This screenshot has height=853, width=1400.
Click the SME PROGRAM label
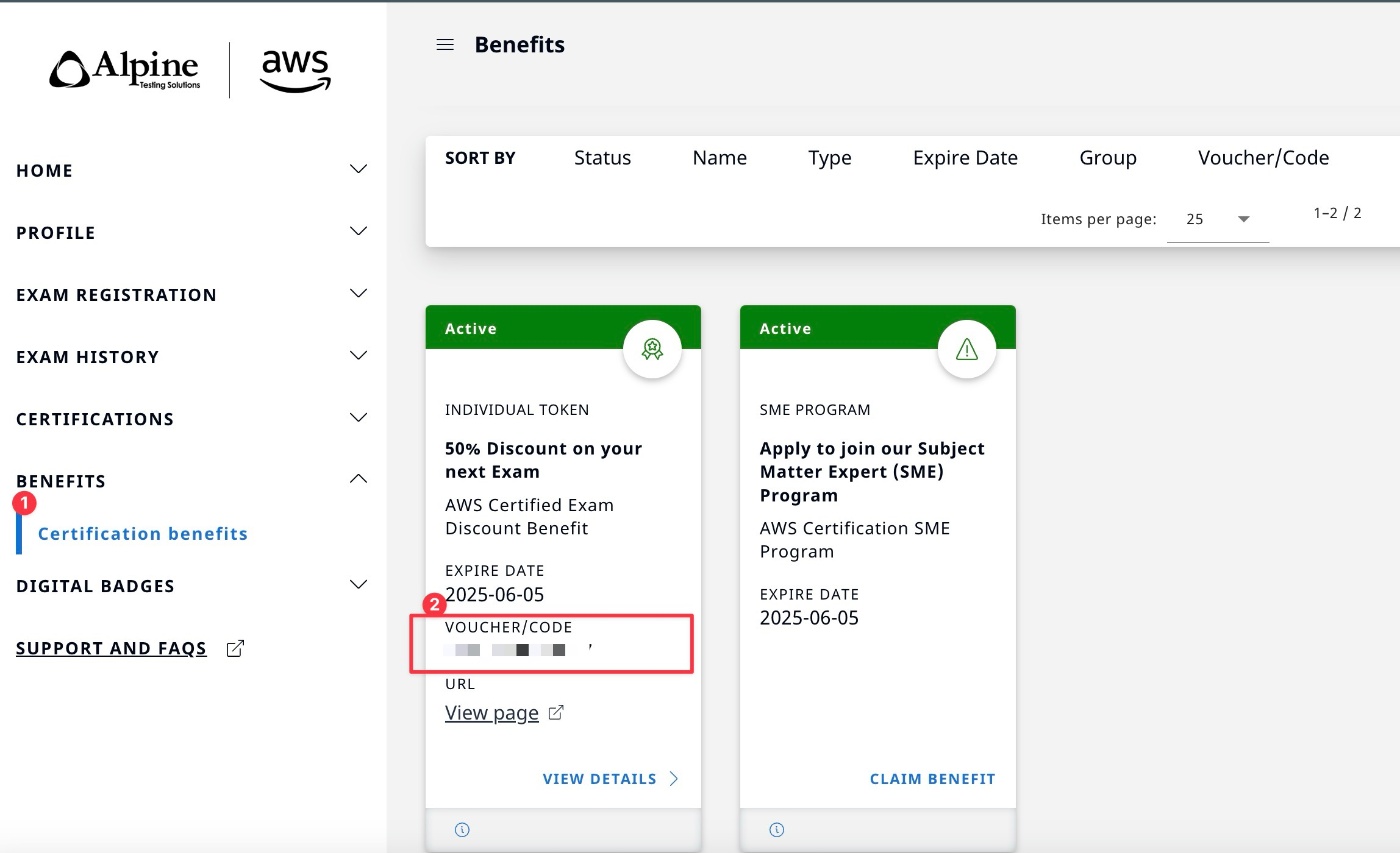pos(815,410)
